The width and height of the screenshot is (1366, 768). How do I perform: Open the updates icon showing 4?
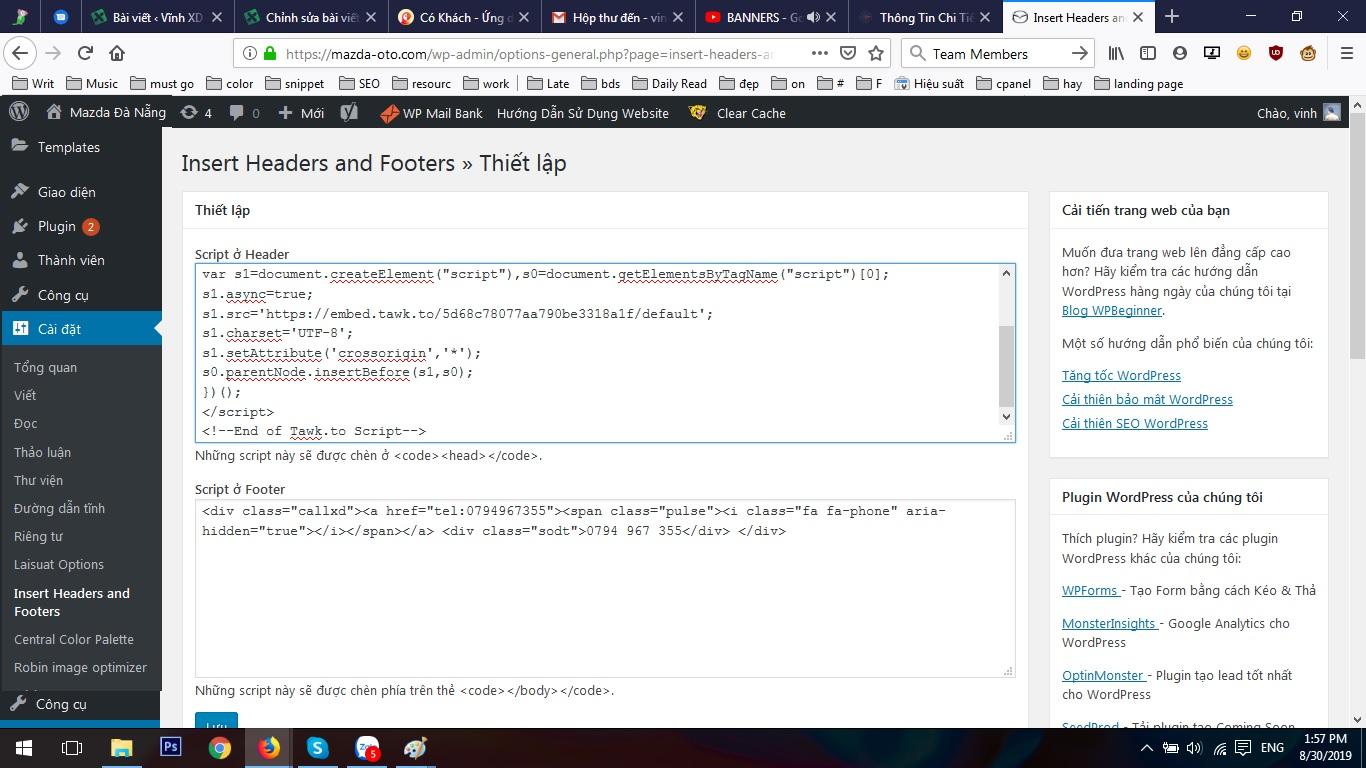coord(196,113)
